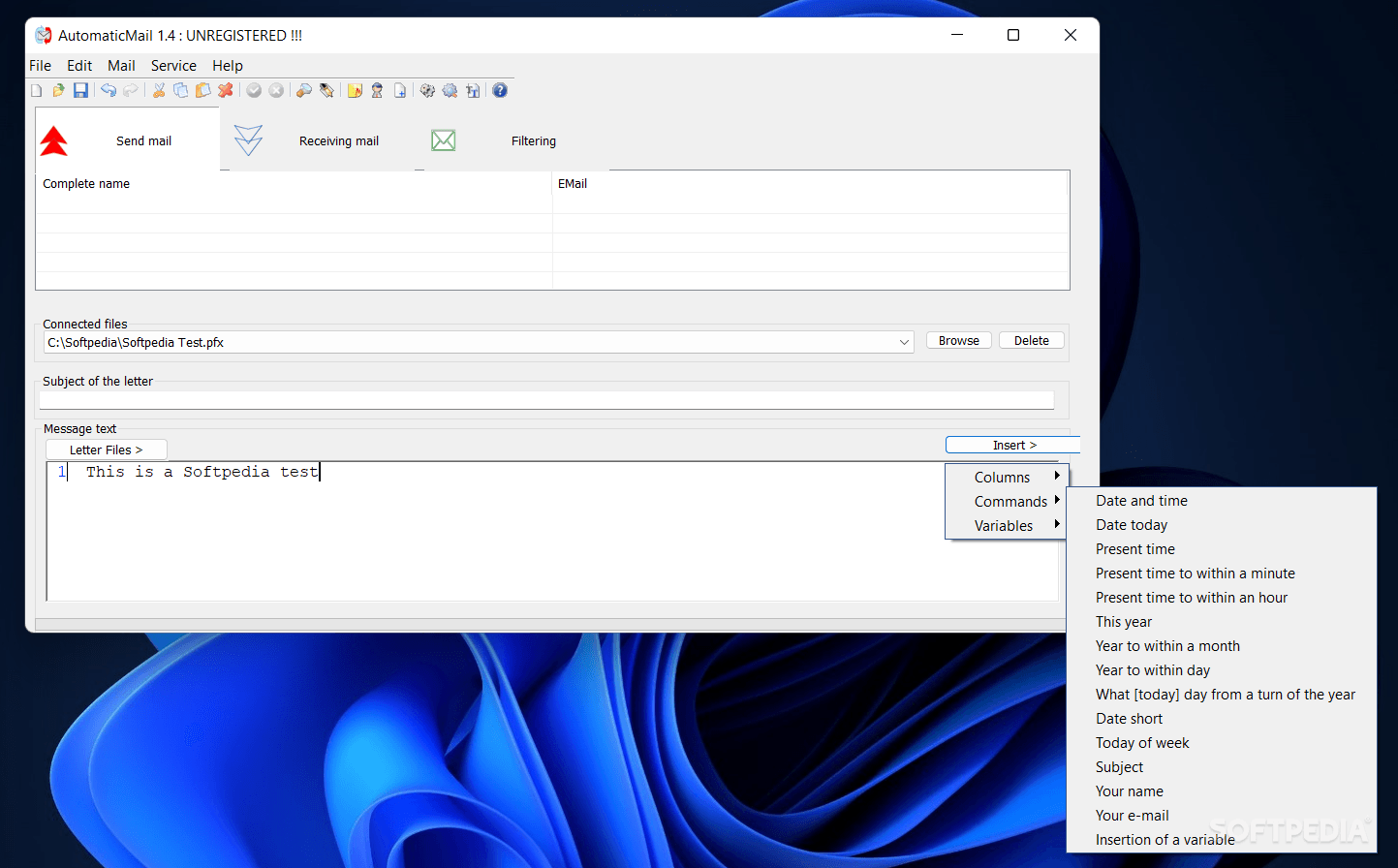Click the Browse button
Screen dimensions: 1398x868
point(959,341)
